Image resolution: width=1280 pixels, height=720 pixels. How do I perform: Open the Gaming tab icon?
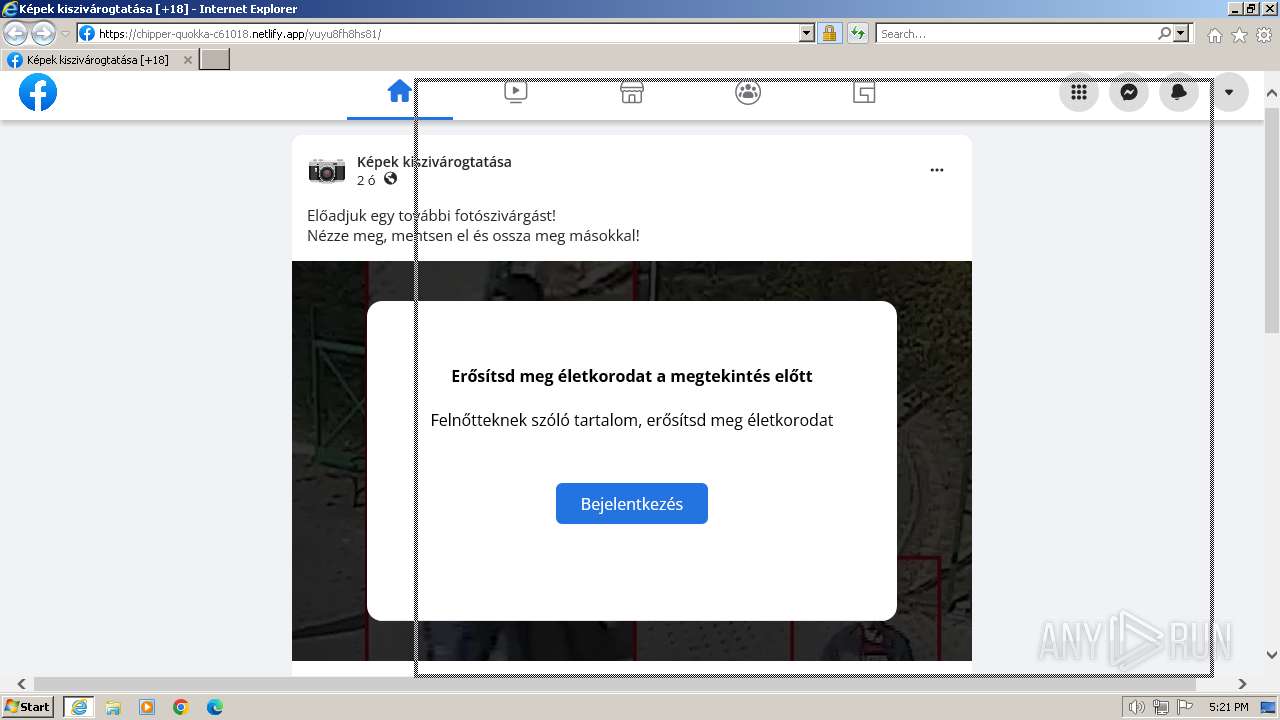864,93
